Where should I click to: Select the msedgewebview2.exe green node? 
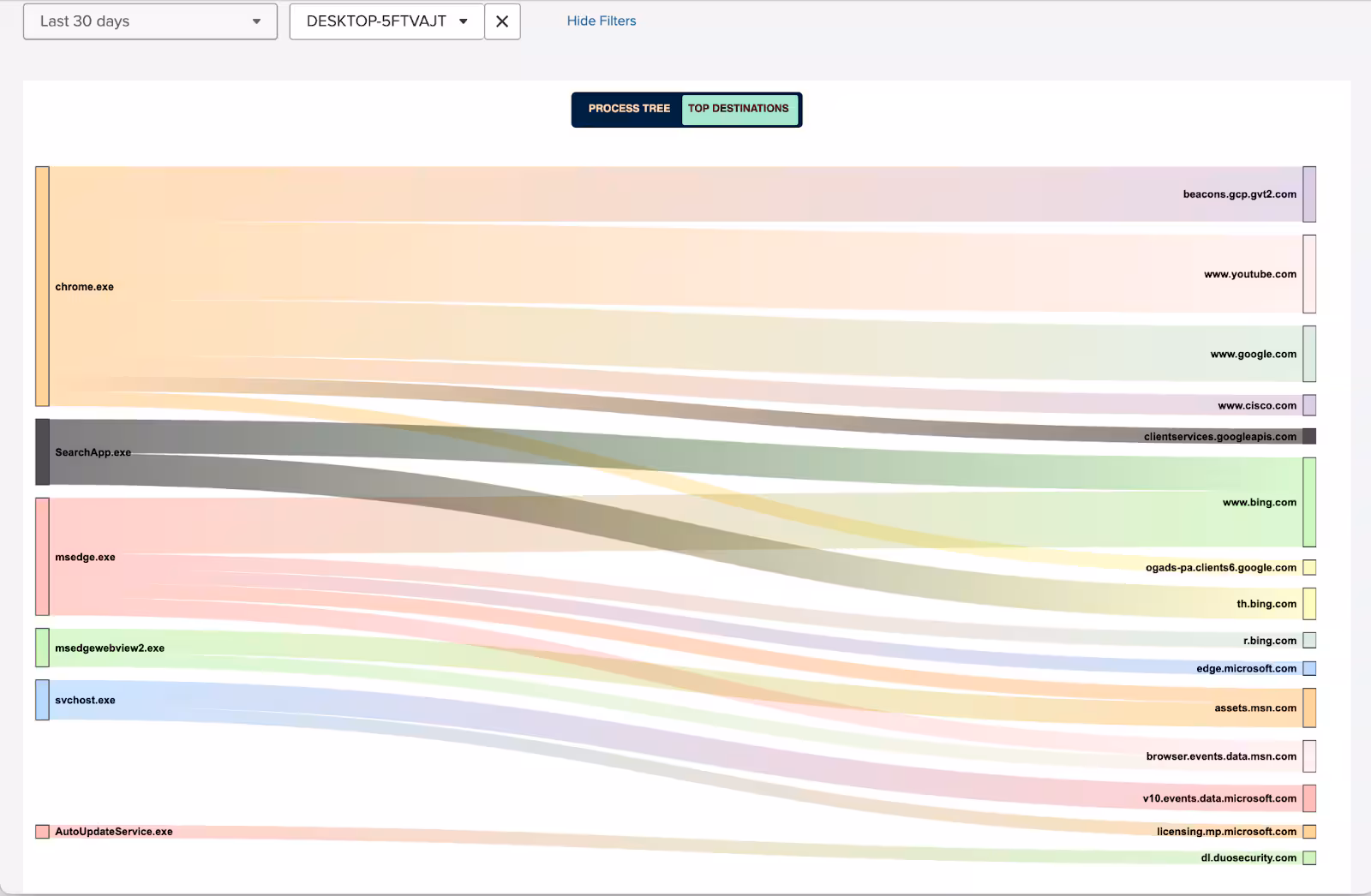[x=42, y=648]
